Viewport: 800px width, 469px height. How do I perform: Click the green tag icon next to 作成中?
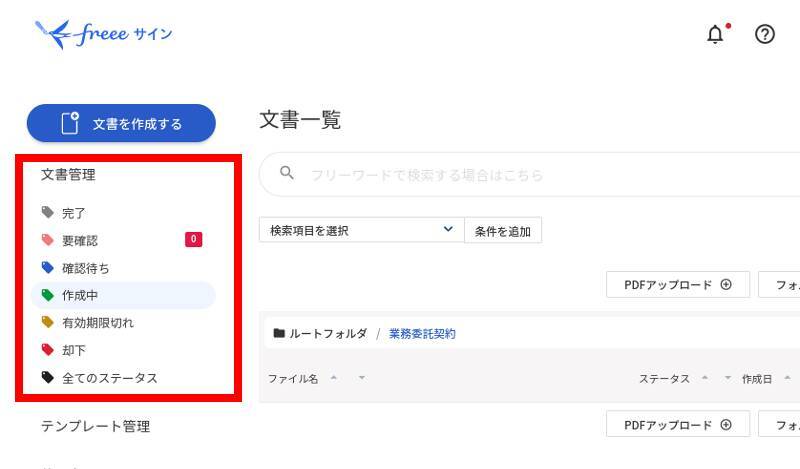click(x=47, y=295)
